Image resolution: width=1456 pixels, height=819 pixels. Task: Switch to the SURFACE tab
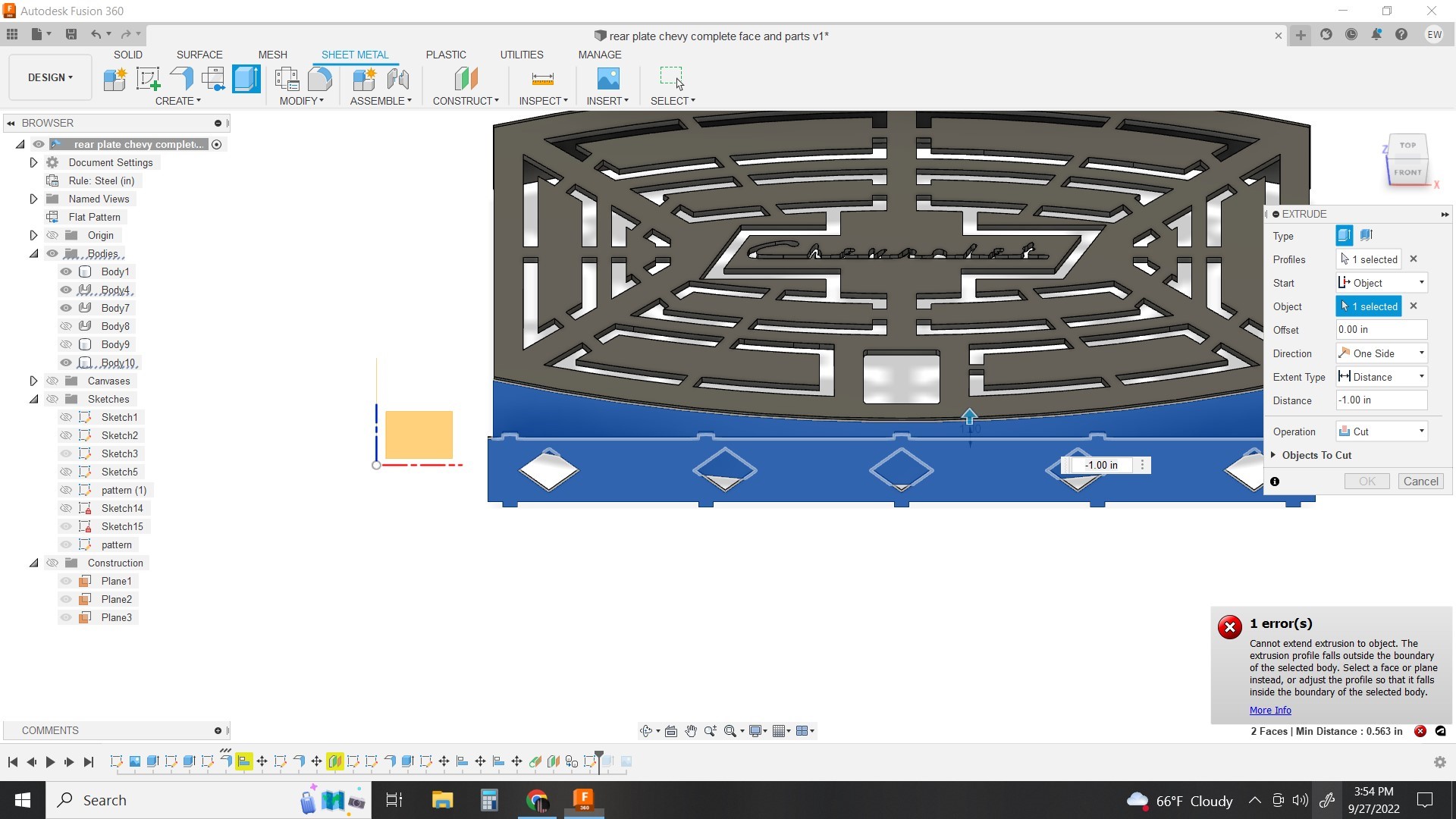click(199, 55)
